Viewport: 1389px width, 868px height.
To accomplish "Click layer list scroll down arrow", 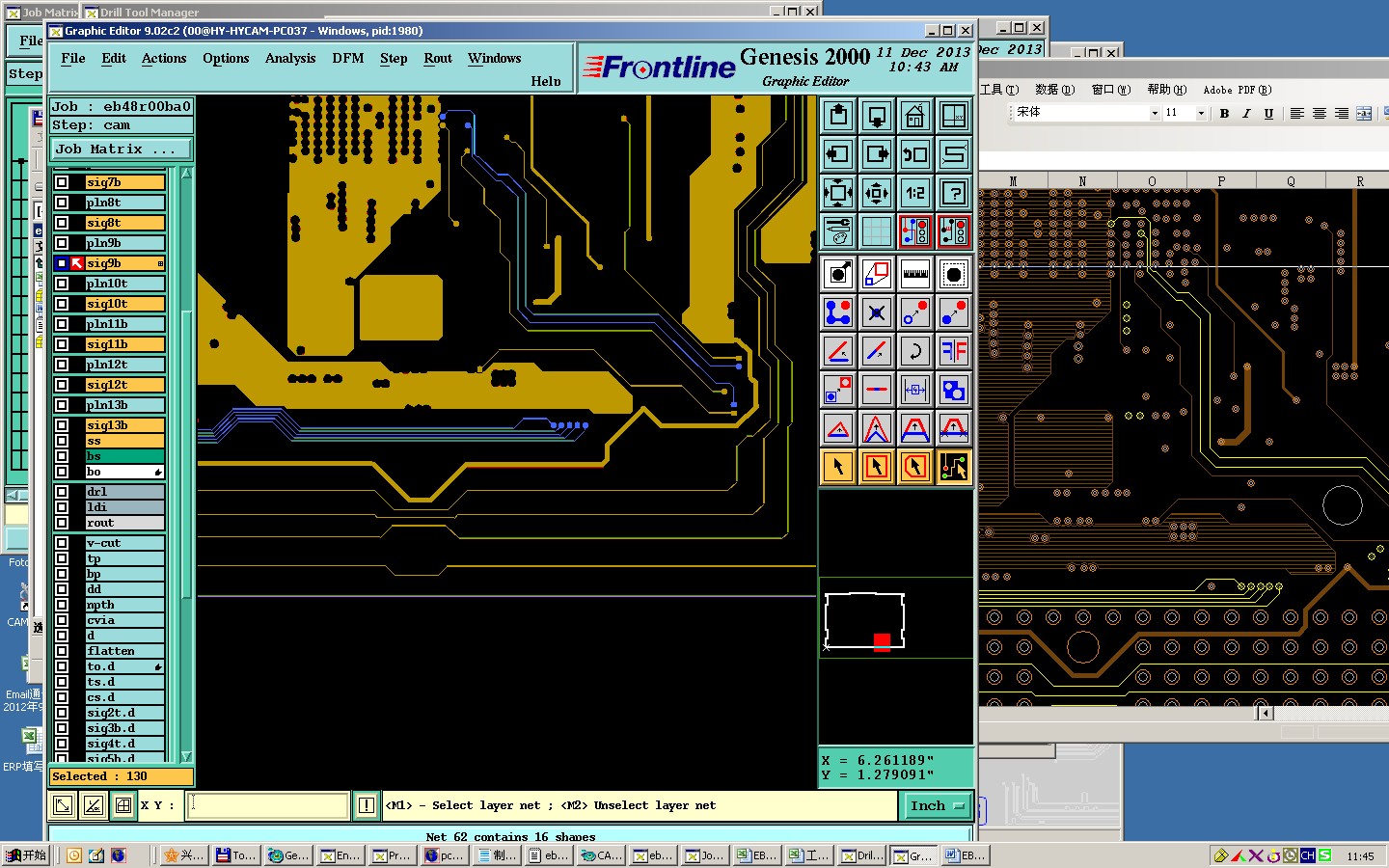I will pos(186,757).
